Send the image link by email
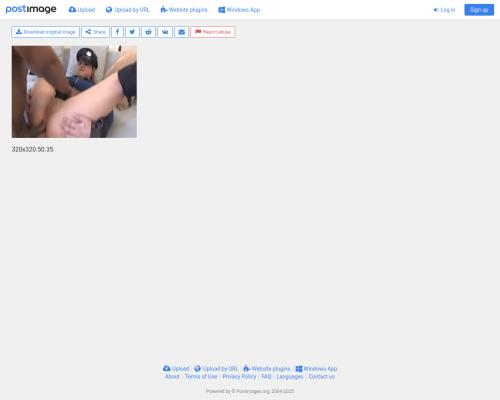 click(x=181, y=32)
